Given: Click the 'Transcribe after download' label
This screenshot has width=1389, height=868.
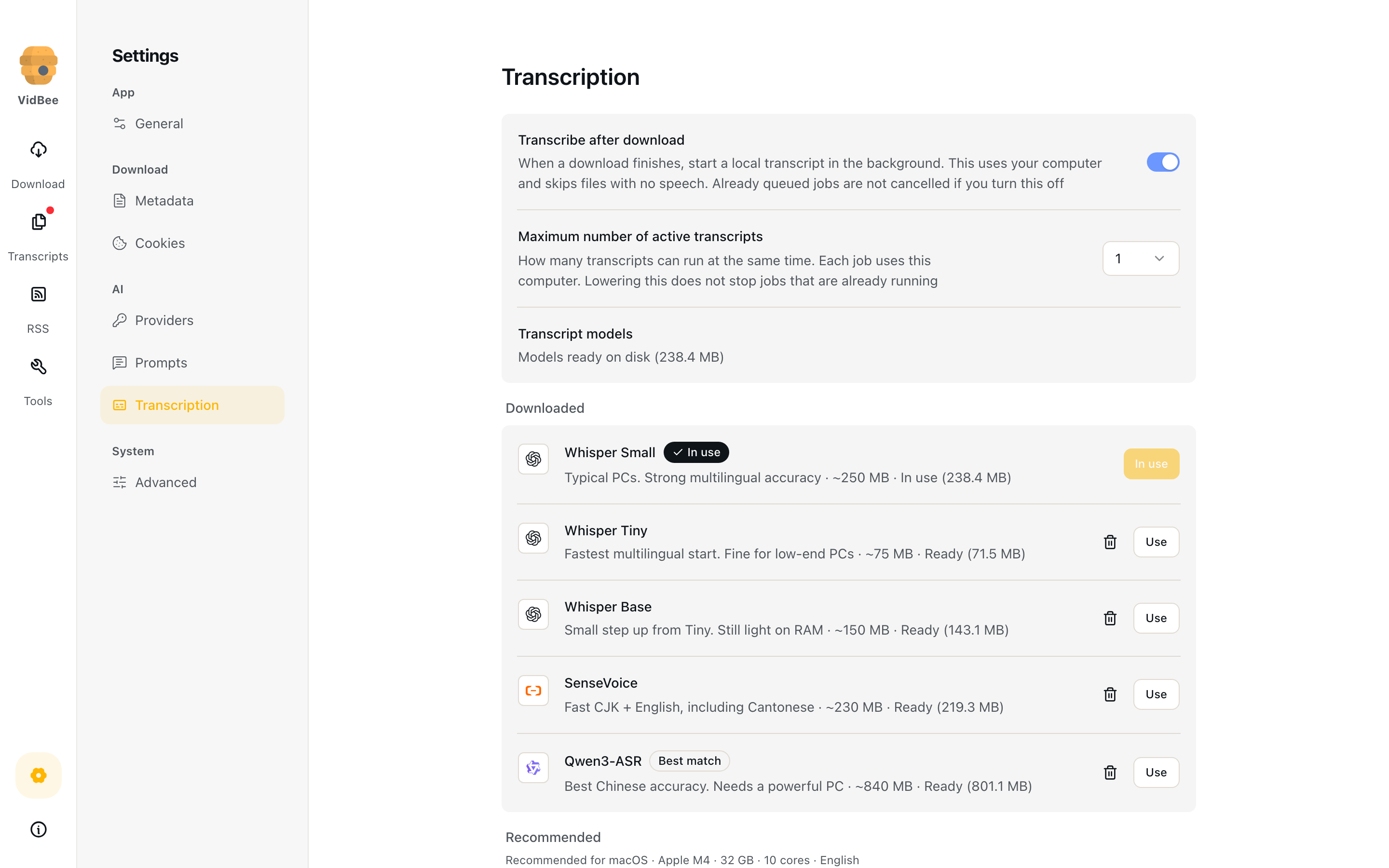Looking at the screenshot, I should [x=601, y=140].
